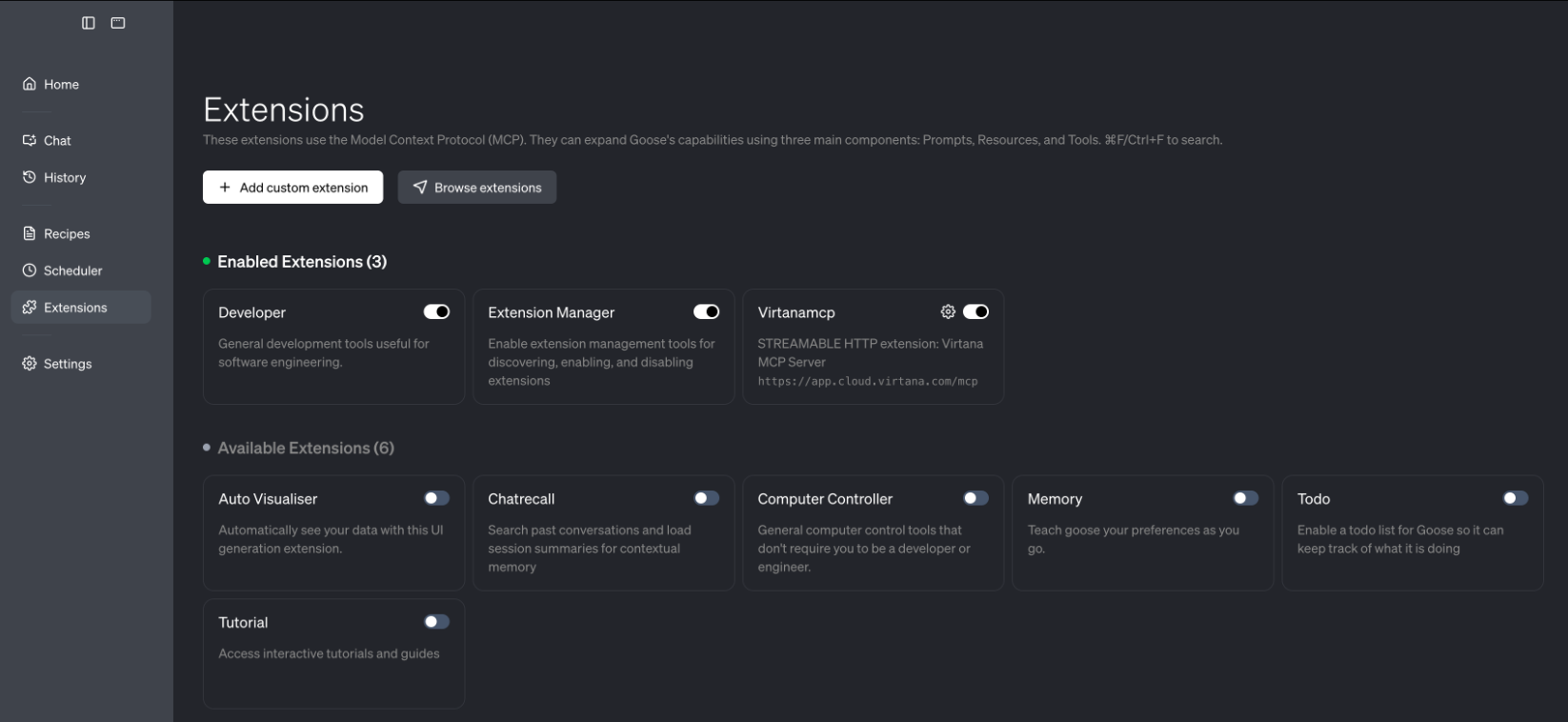Enable the Chatrecall extension toggle

(x=706, y=498)
